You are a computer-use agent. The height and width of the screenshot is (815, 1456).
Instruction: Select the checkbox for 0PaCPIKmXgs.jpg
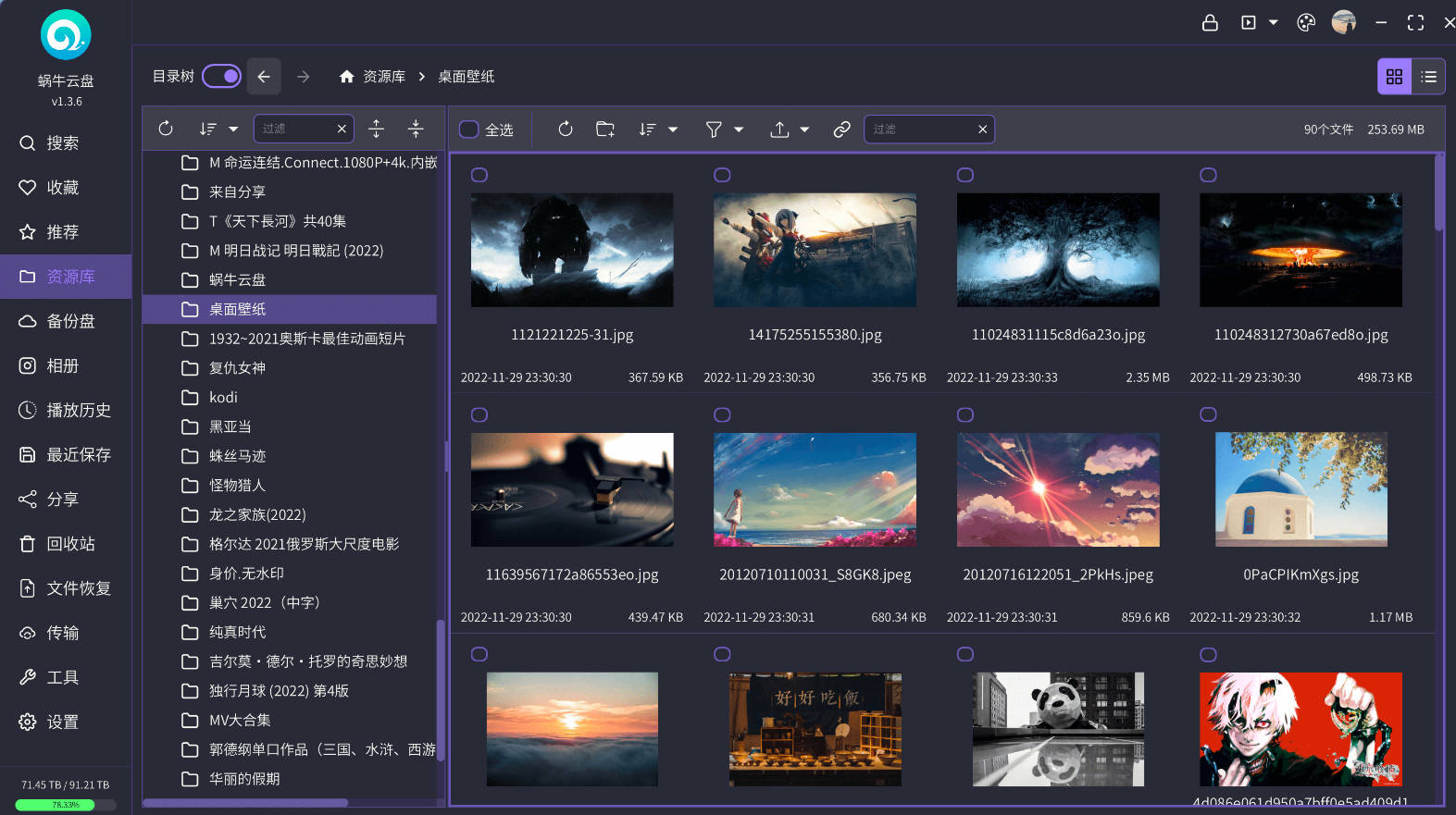pyautogui.click(x=1208, y=414)
